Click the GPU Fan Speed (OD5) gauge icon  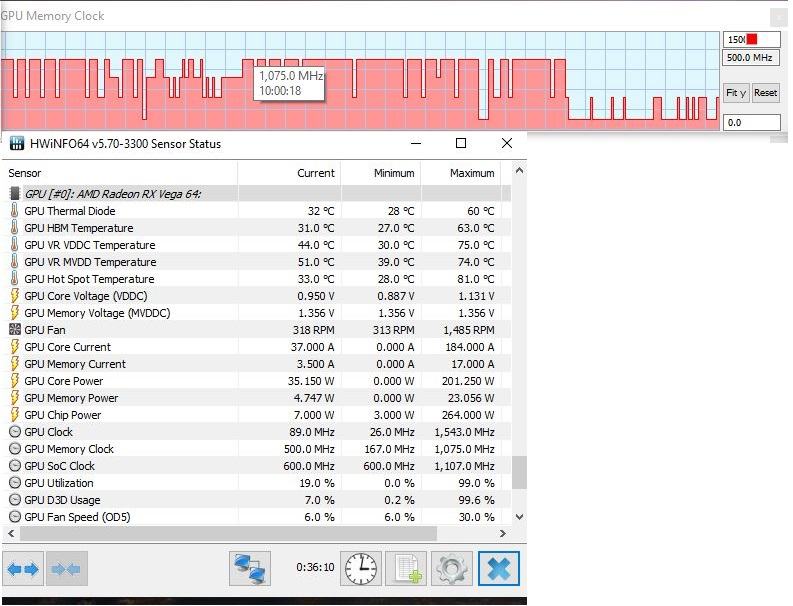(15, 517)
